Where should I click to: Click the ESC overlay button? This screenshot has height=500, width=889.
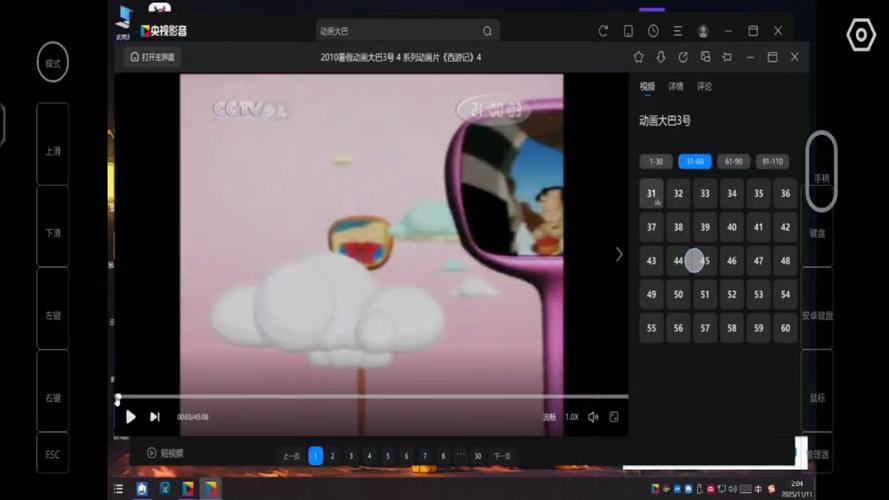[x=53, y=453]
